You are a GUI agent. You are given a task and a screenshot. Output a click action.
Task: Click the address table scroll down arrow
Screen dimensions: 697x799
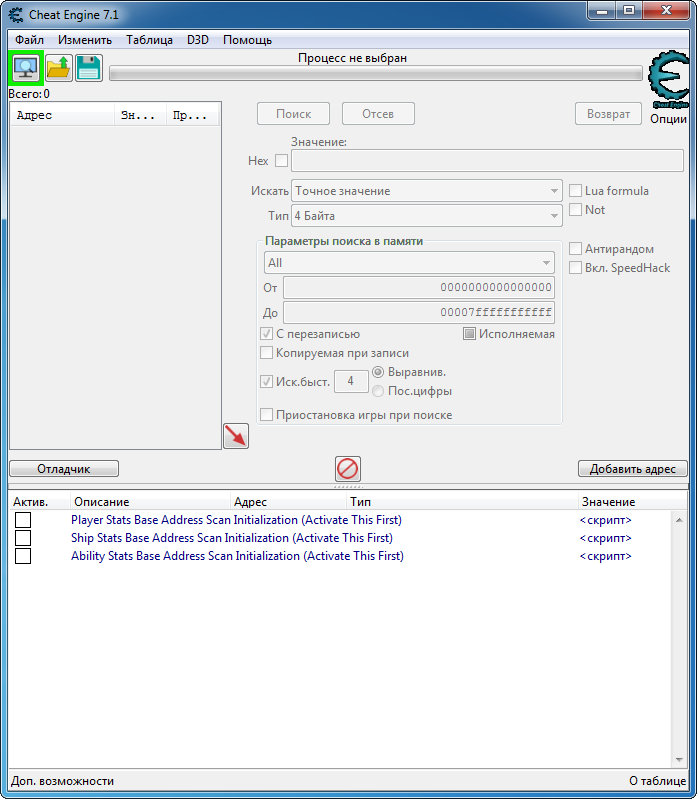click(679, 760)
